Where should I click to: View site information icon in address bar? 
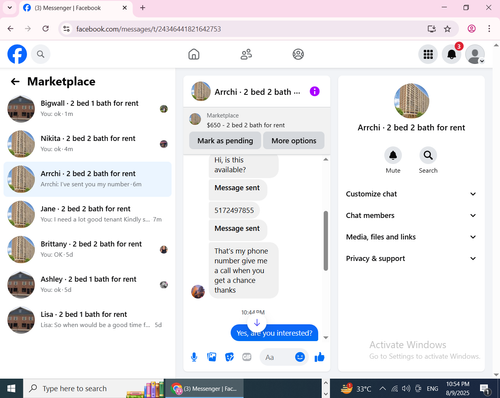click(x=67, y=29)
